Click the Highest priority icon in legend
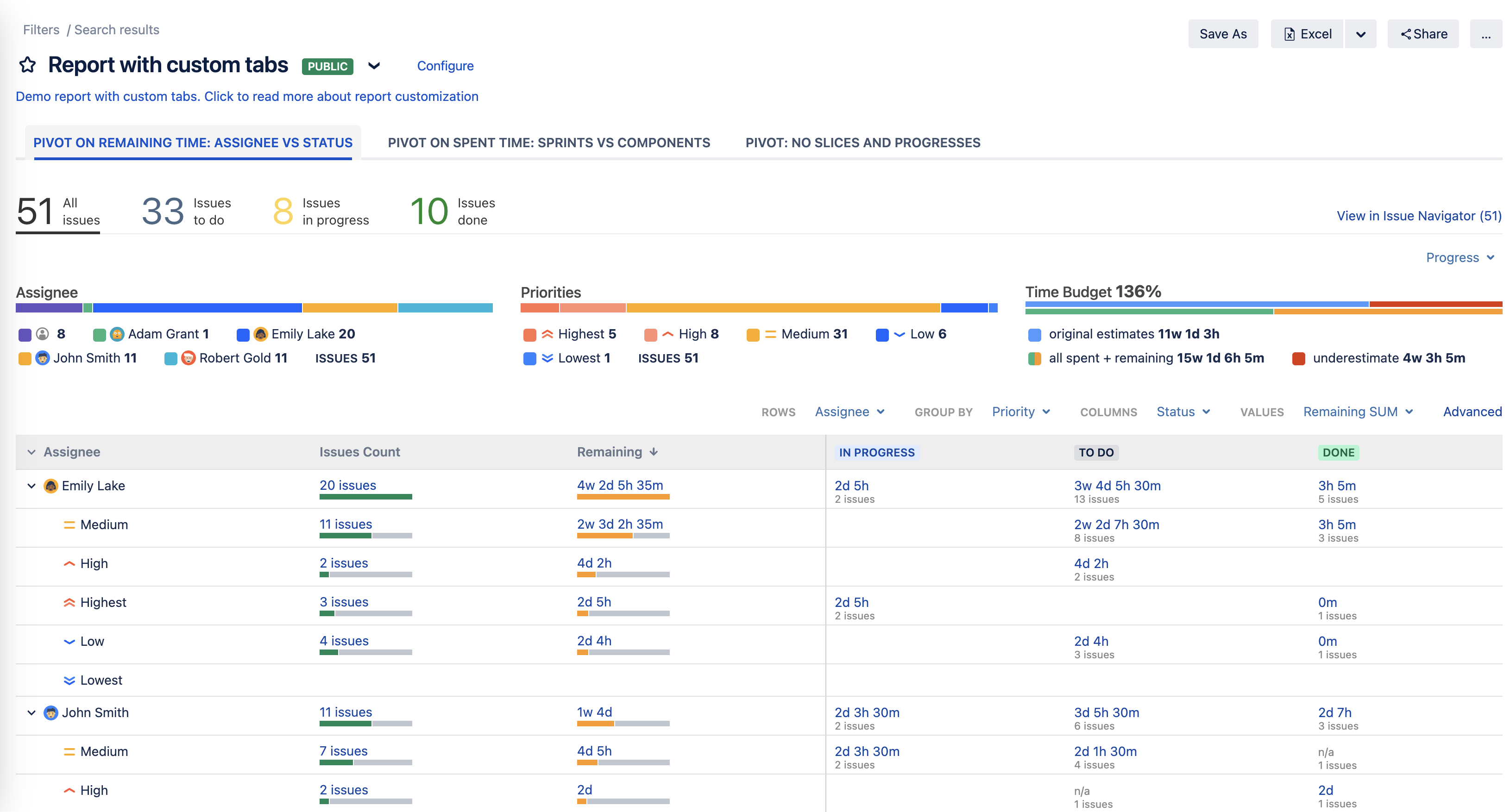Viewport: 1510px width, 812px height. coord(547,334)
